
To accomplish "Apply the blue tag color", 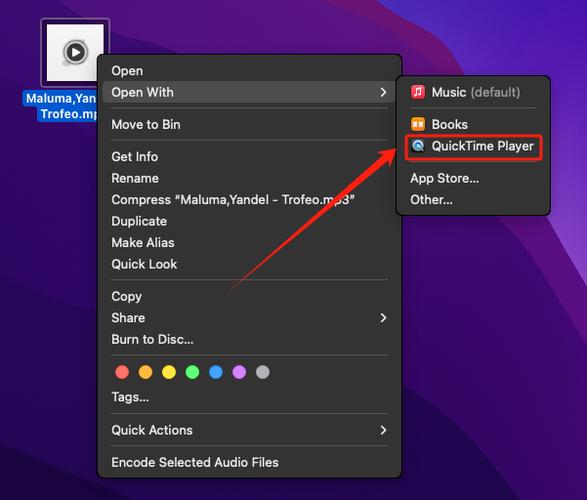I will 216,372.
